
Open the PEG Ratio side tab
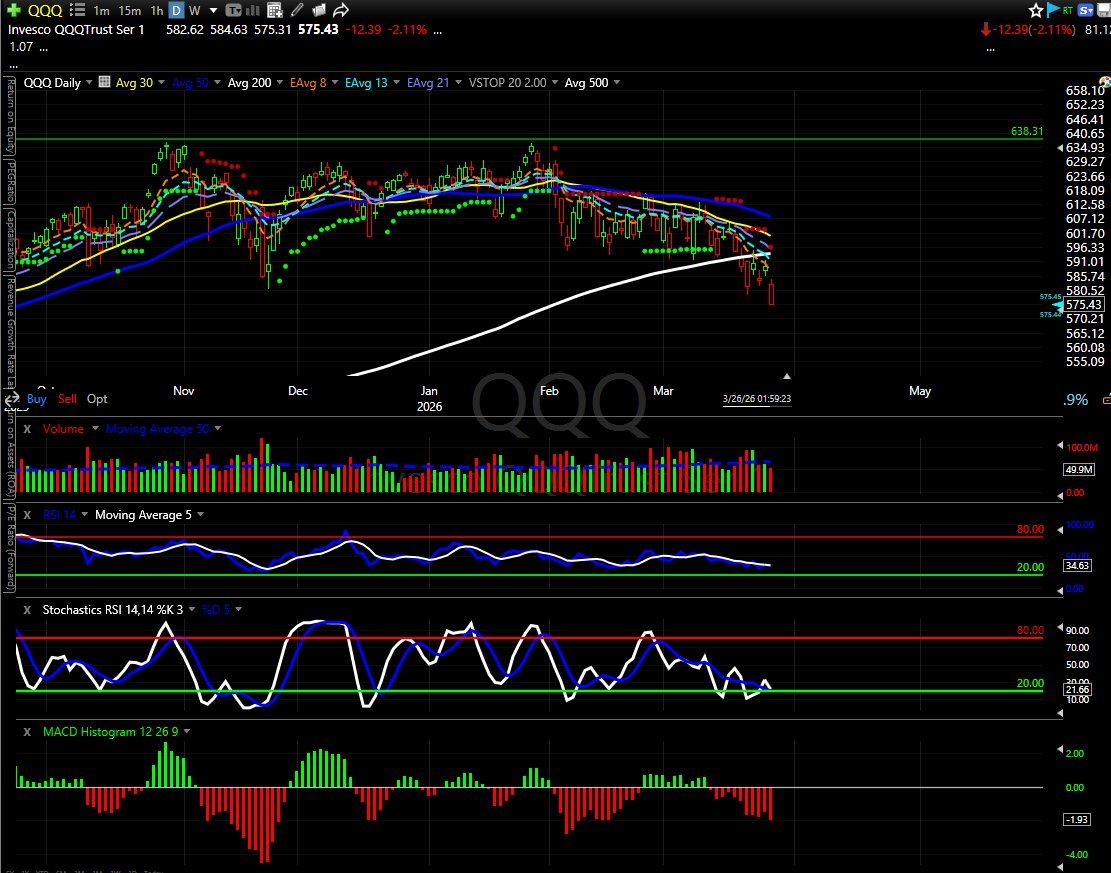[x=10, y=181]
